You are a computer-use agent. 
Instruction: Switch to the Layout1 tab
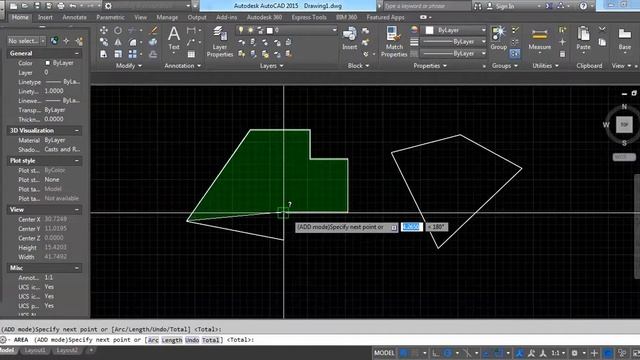point(35,350)
